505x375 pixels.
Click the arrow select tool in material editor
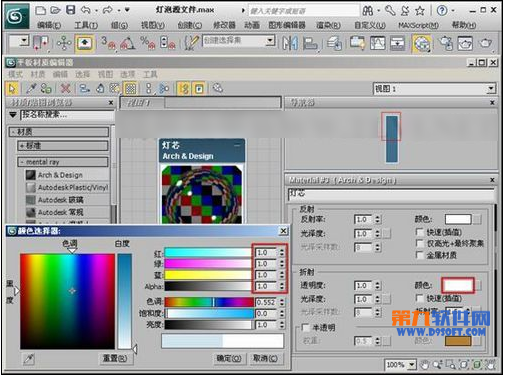click(12, 89)
